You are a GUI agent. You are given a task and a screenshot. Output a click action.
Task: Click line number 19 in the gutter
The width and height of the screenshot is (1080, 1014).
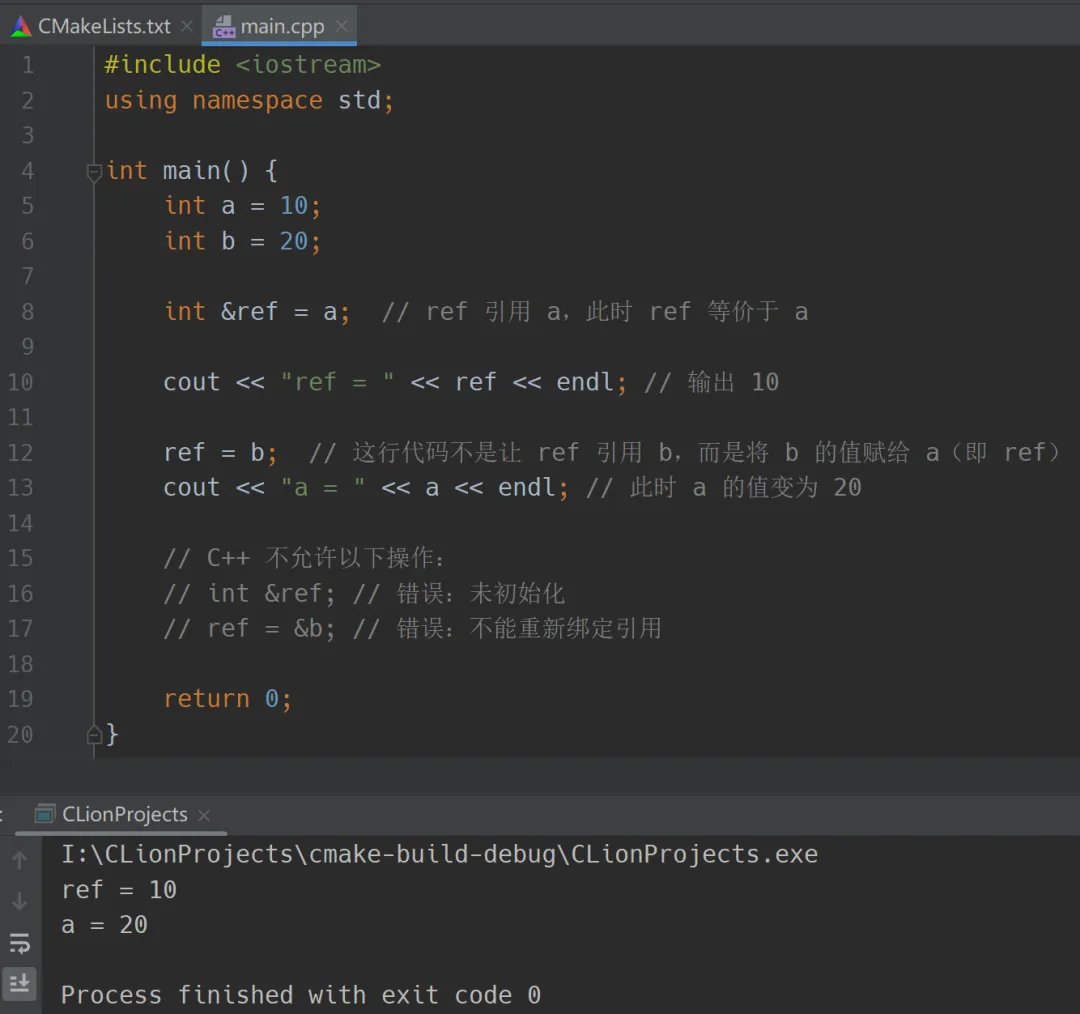click(x=20, y=699)
